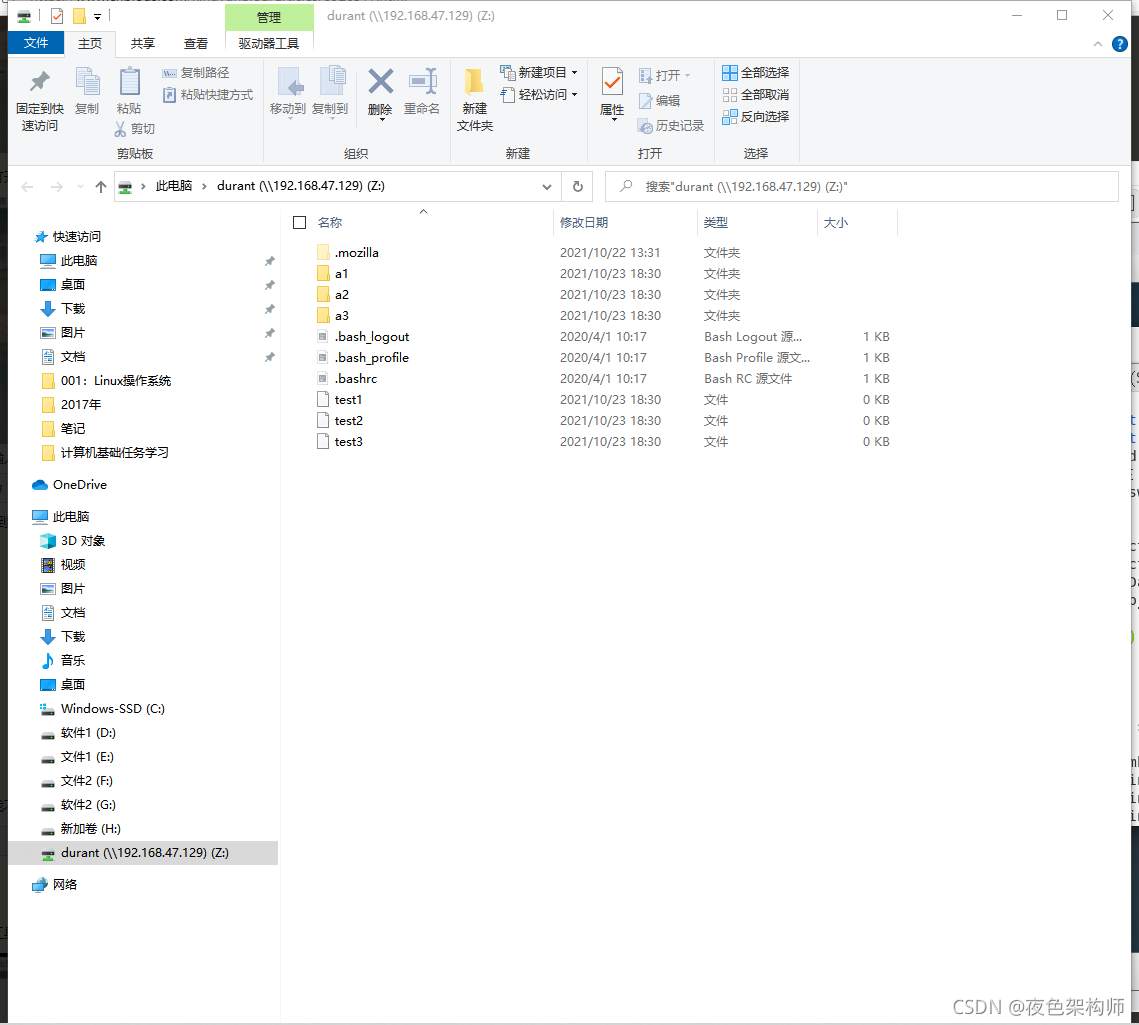Click the search box for durant drive
Image resolution: width=1139 pixels, height=1025 pixels.
tap(862, 187)
